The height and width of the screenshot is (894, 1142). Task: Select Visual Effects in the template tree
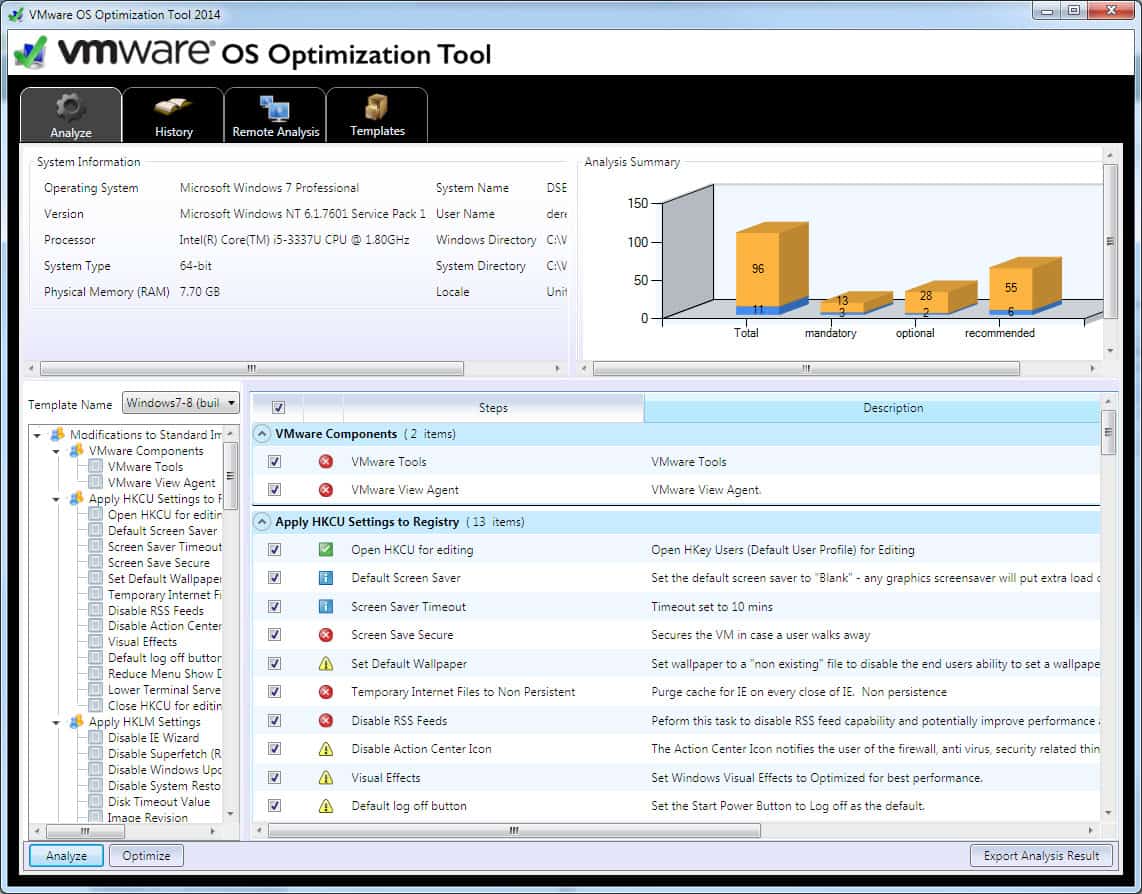pos(142,641)
